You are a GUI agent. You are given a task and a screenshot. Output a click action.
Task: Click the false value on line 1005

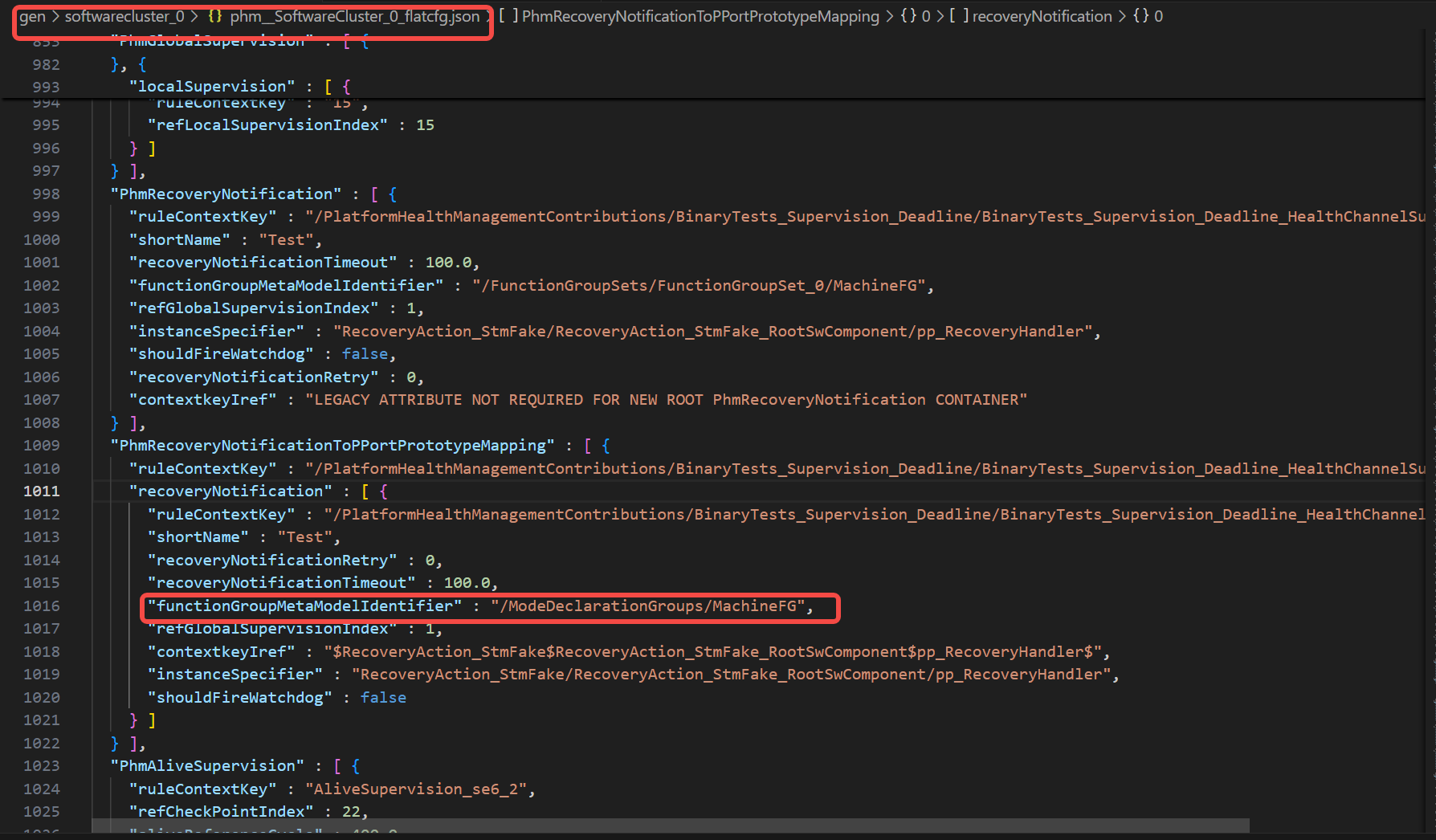365,354
